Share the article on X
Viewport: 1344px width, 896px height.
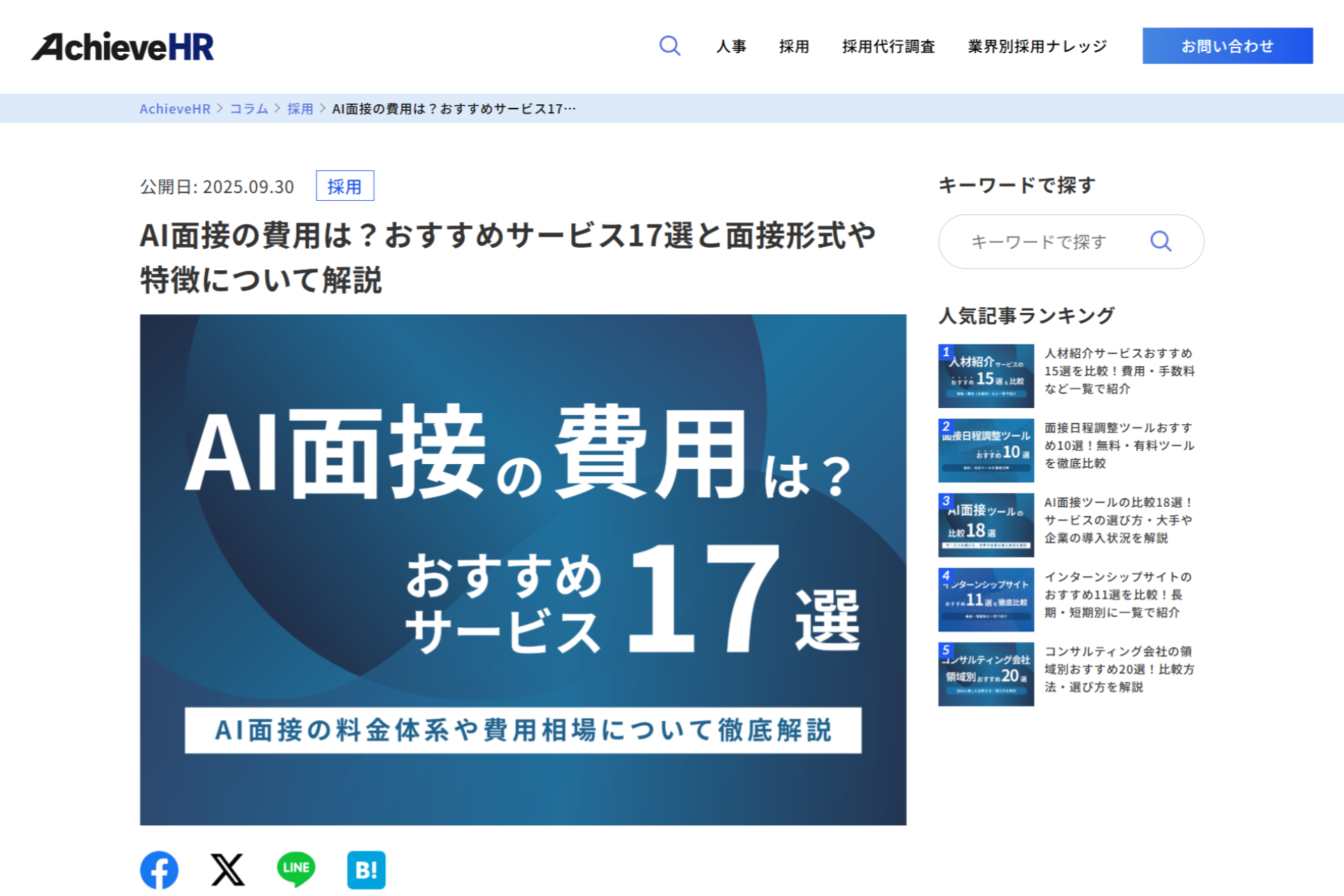227,870
